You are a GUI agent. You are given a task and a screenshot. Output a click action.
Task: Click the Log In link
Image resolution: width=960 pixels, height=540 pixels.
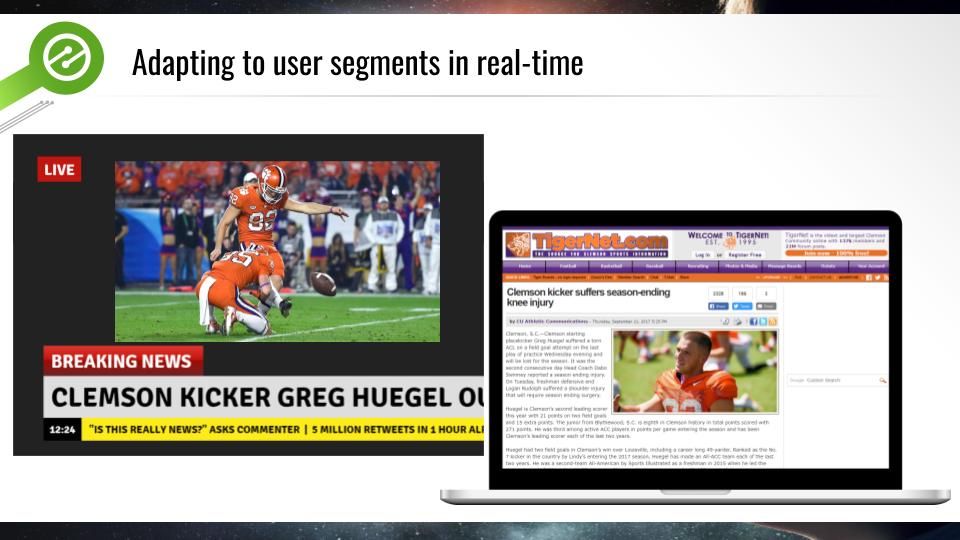tap(703, 255)
